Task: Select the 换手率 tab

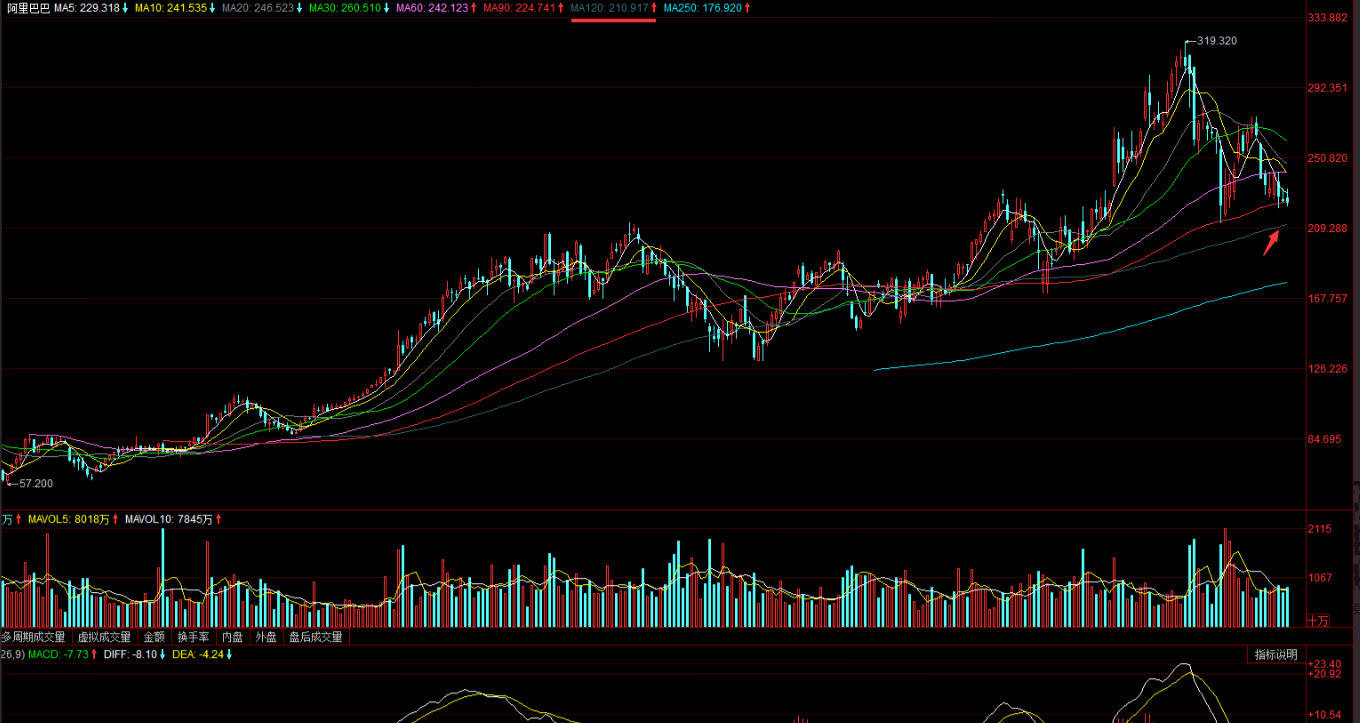Action: tap(194, 637)
